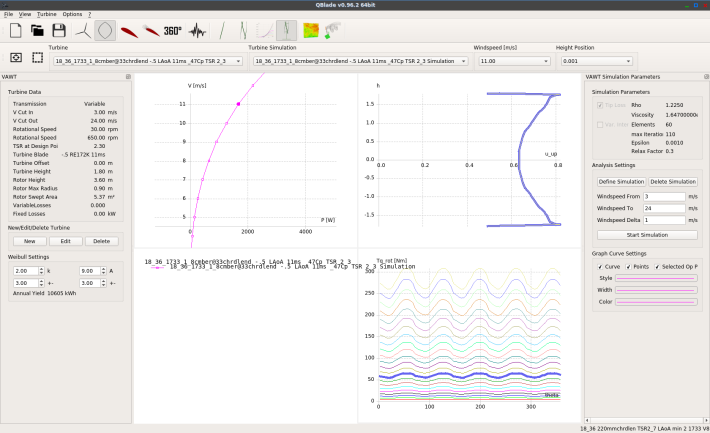
Task: Open XFoil direct analysis foil icon
Action: click(x=151, y=31)
